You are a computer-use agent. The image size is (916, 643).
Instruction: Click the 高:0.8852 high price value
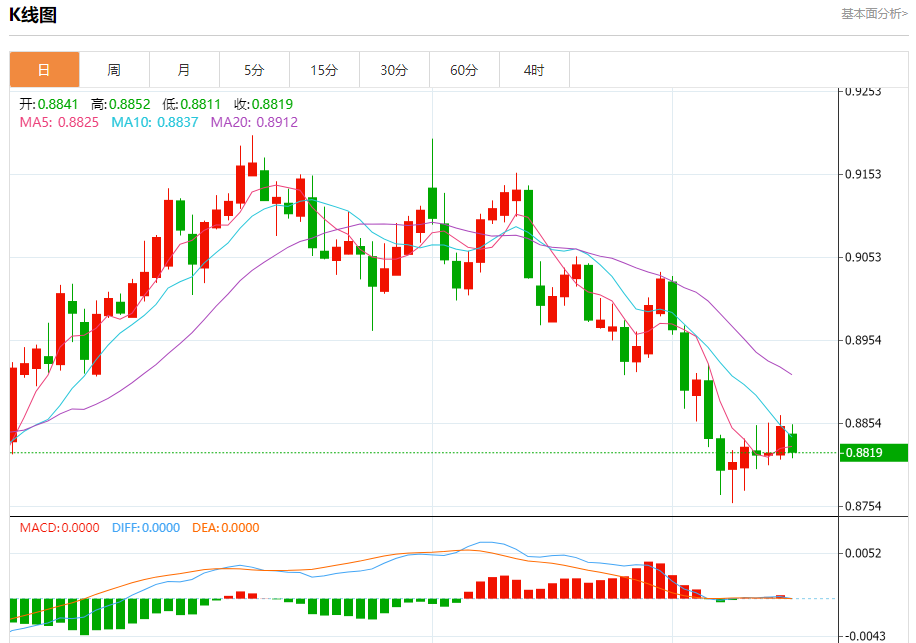[x=120, y=104]
